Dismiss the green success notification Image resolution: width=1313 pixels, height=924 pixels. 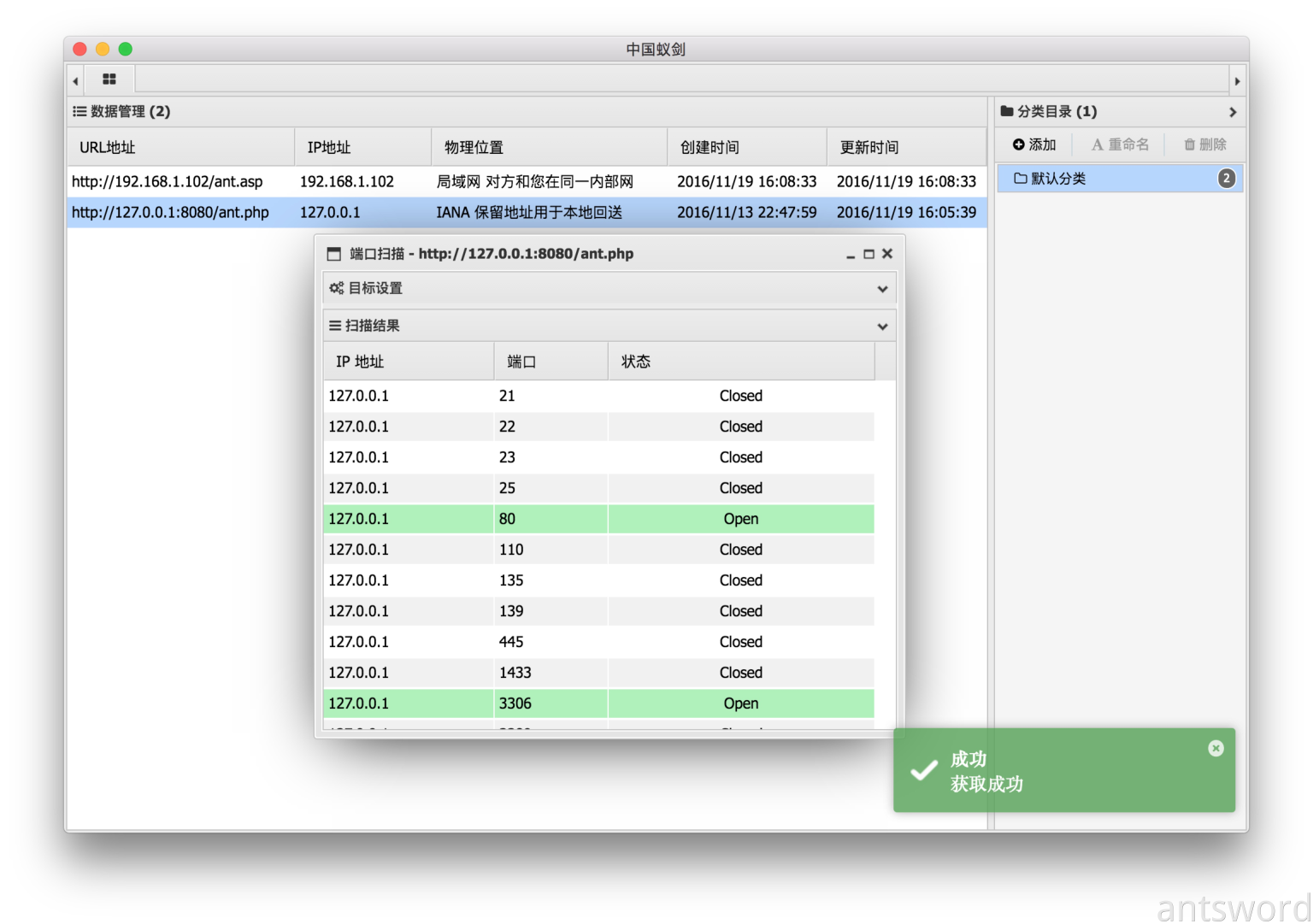coord(1216,749)
